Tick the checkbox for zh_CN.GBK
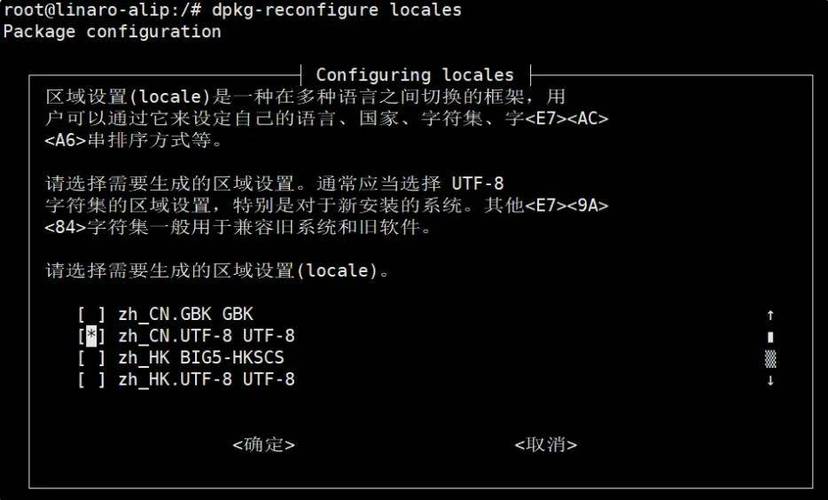 coord(91,315)
